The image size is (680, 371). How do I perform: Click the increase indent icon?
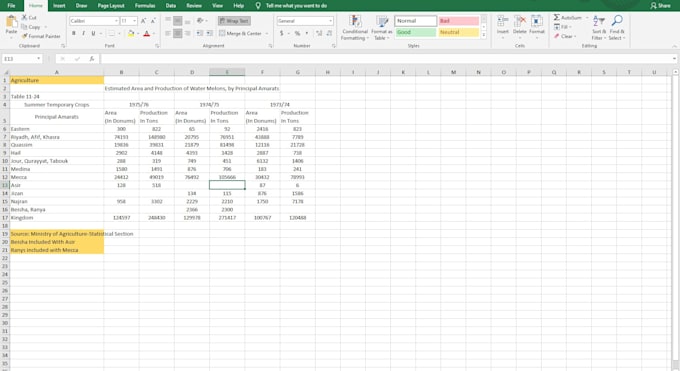pyautogui.click(x=209, y=33)
